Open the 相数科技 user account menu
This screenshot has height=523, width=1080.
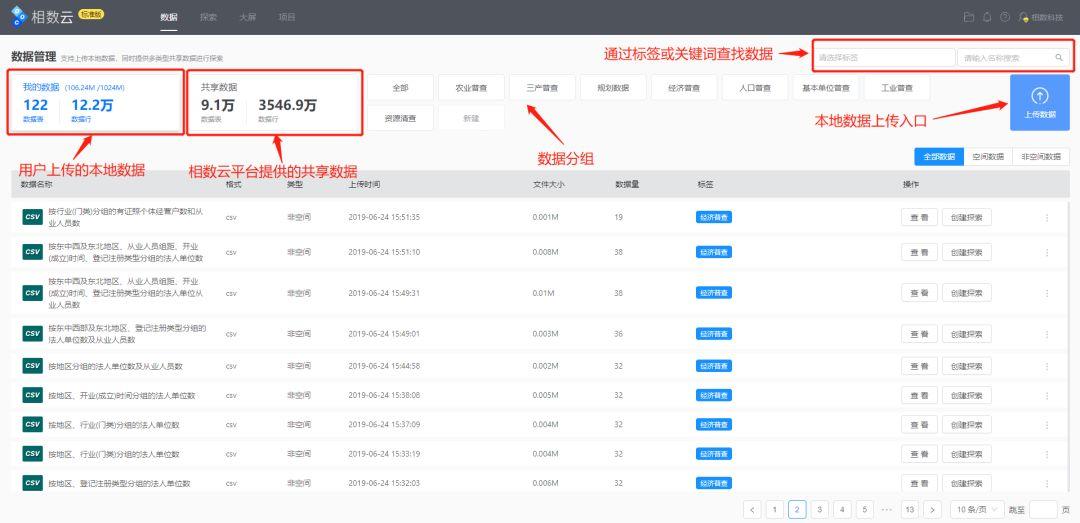pos(1041,17)
